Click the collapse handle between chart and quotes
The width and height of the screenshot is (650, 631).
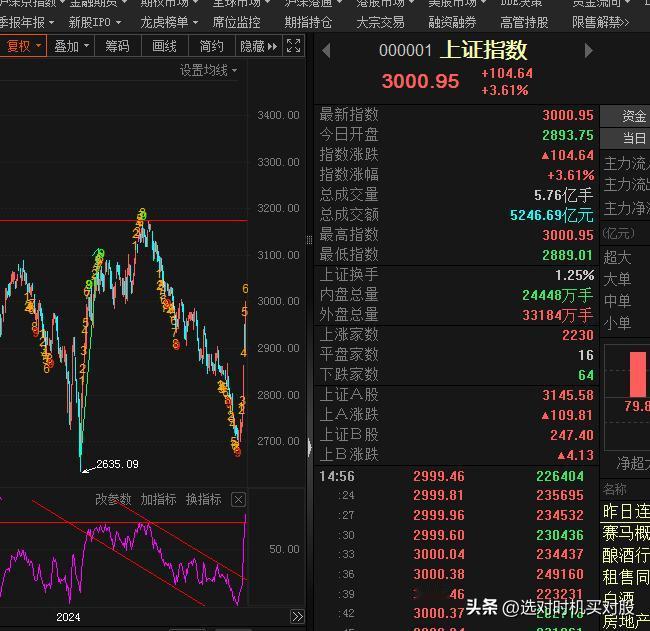click(309, 447)
